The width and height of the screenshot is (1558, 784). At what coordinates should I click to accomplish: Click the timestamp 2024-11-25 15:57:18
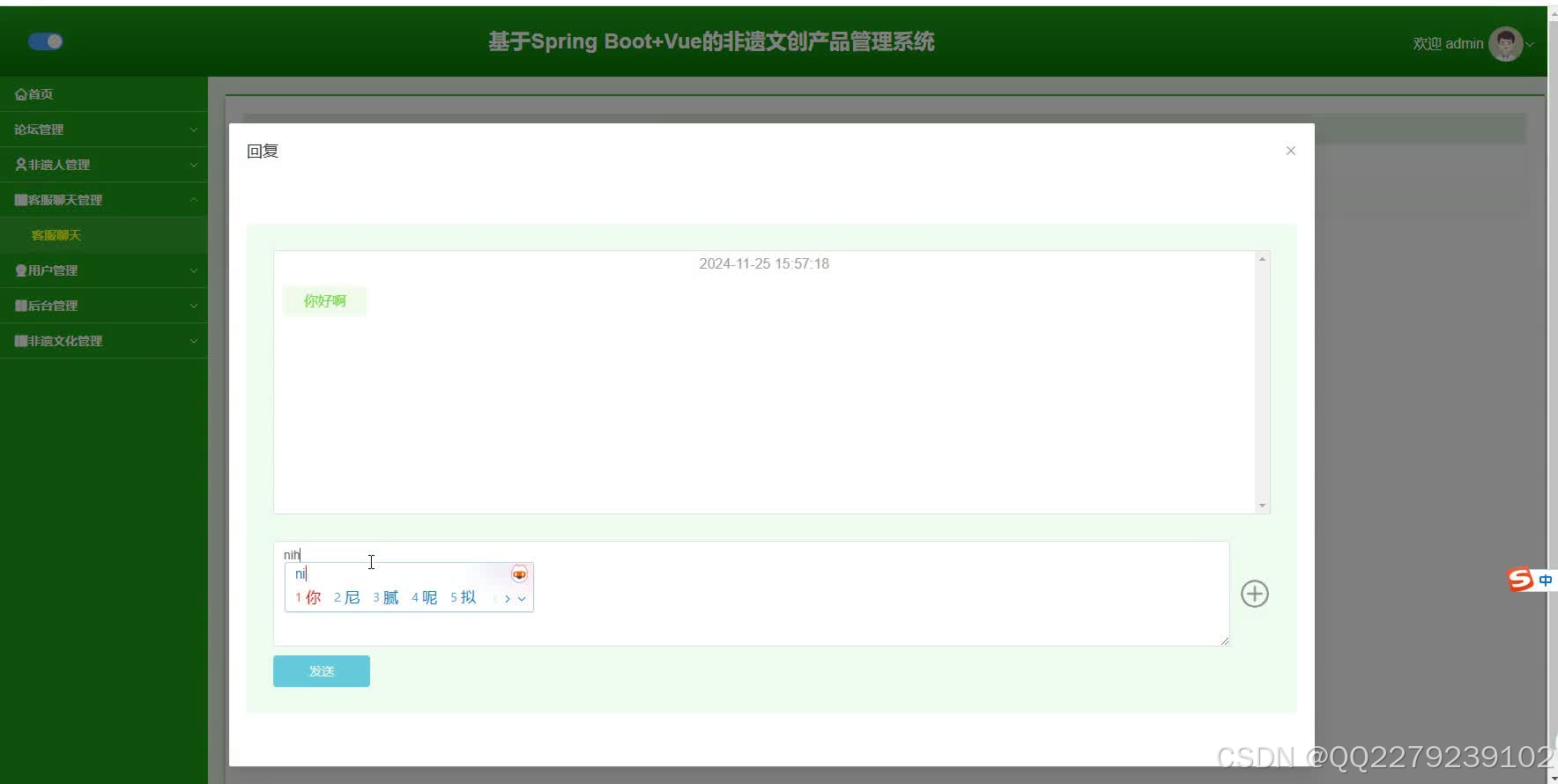click(764, 263)
